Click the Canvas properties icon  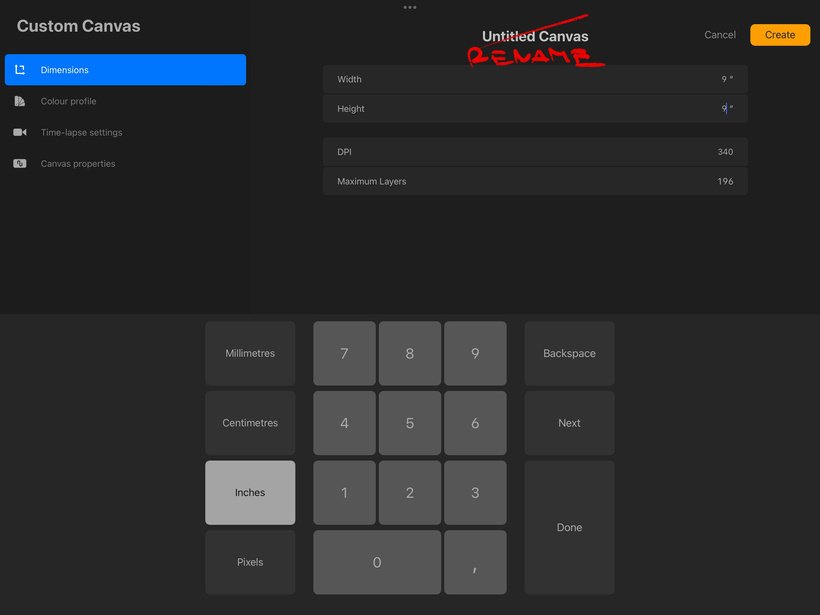[x=20, y=163]
